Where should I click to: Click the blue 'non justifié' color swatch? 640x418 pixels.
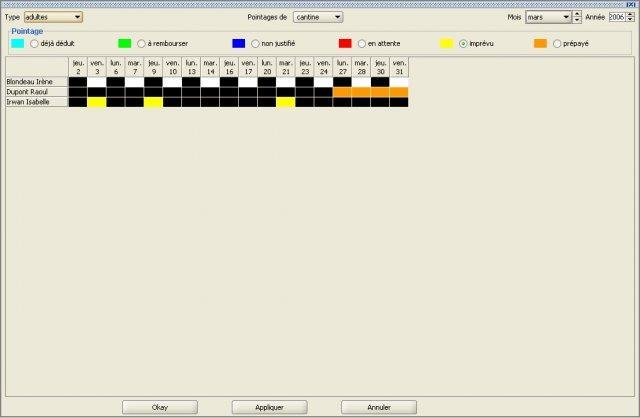pos(238,43)
